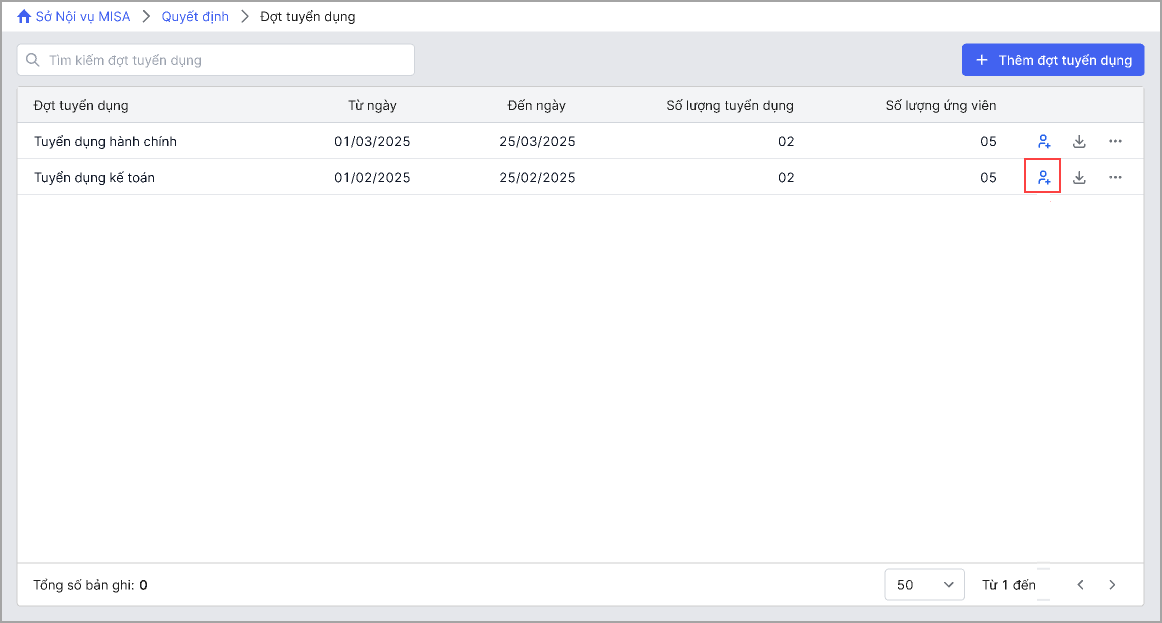Select the Tuyển dụng hành chính row name
Screen dimensions: 1162x623
pyautogui.click(x=105, y=141)
